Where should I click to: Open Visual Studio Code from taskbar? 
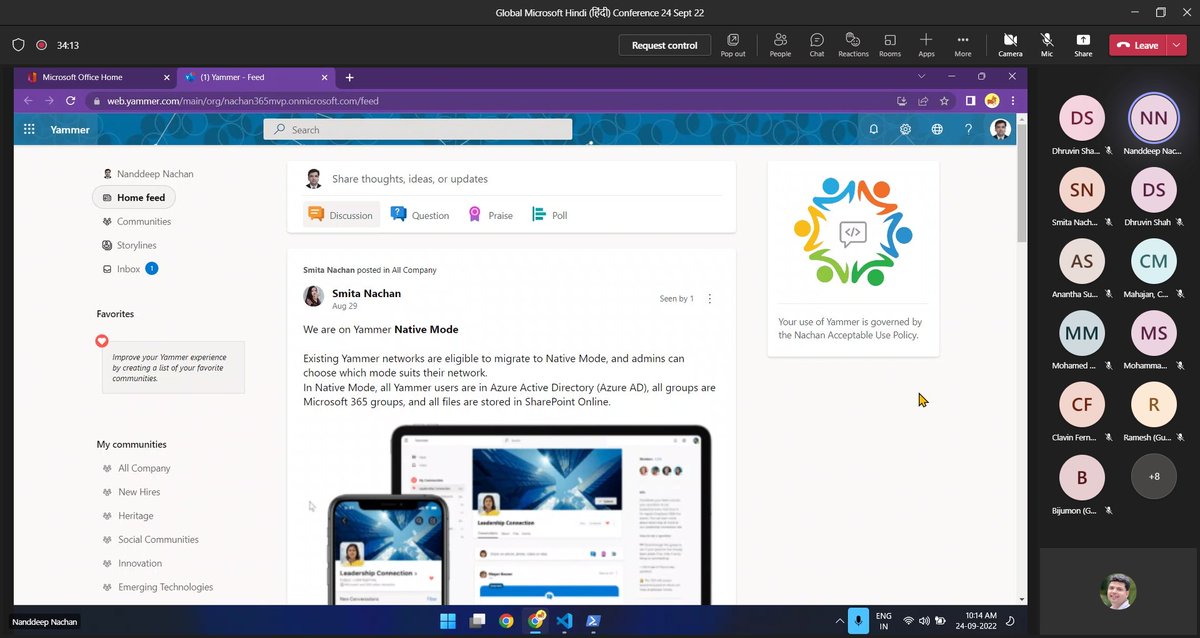pos(564,621)
